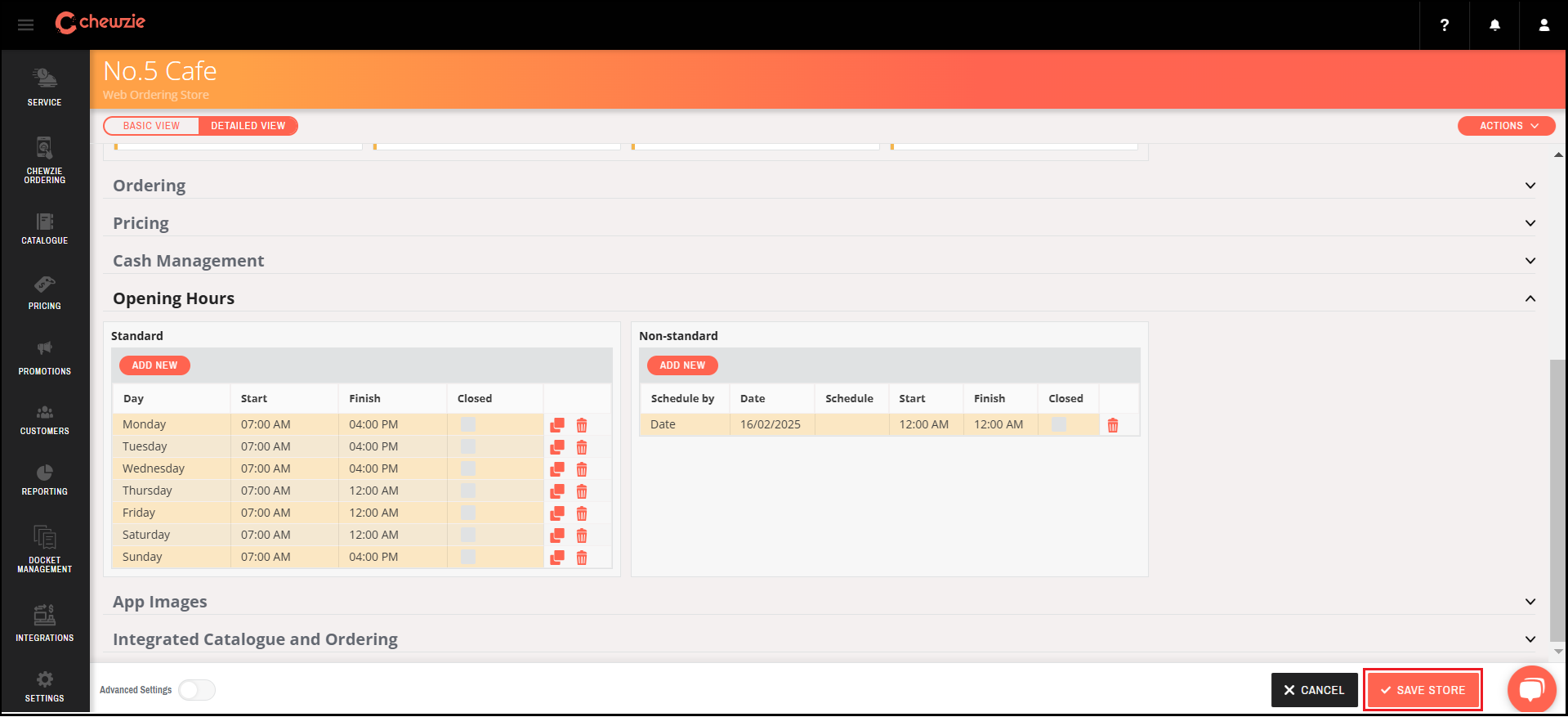Click the scrollbar down arrow
The image size is (1568, 717).
(x=1558, y=652)
